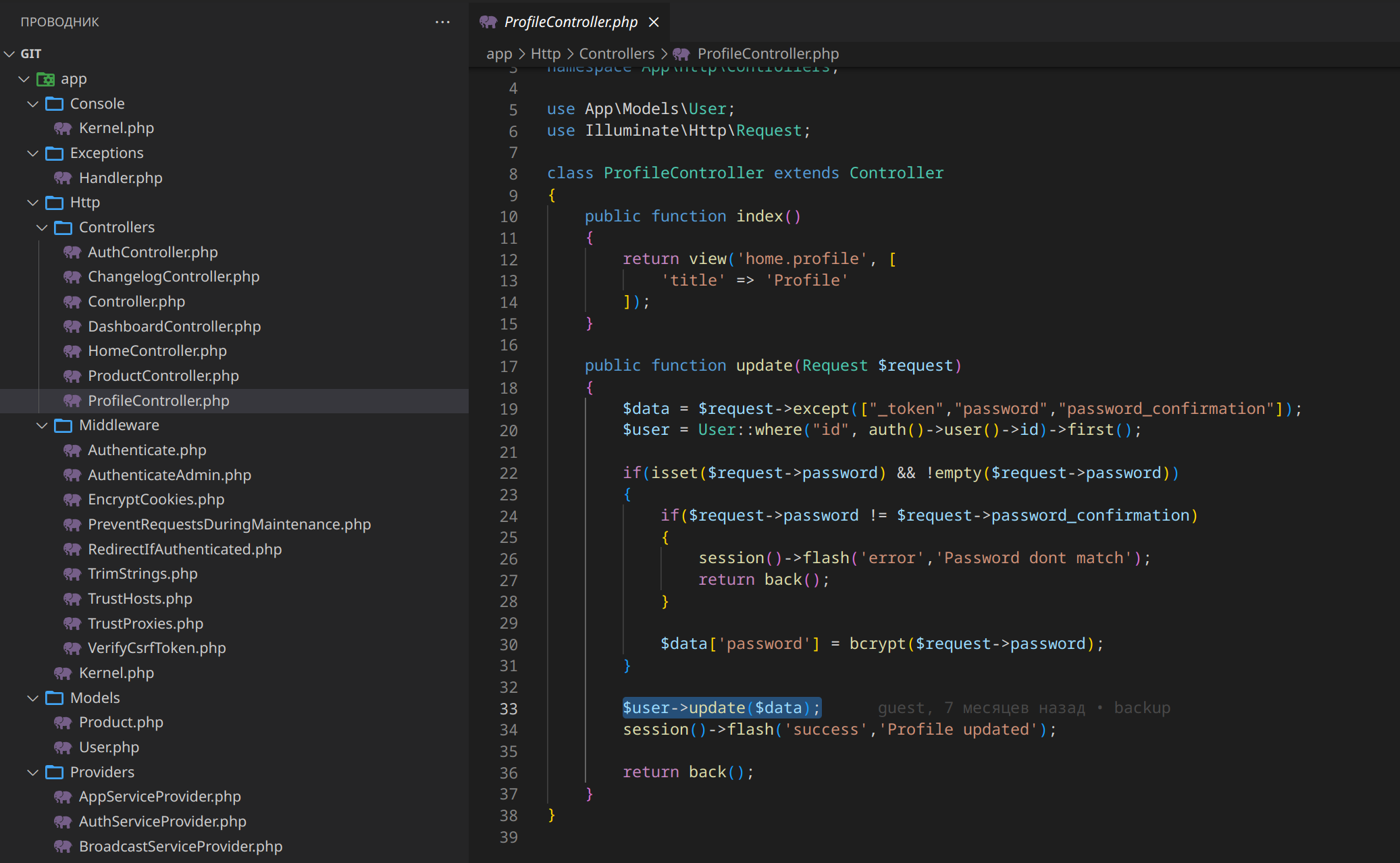The height and width of the screenshot is (863, 1400).
Task: Collapse the Middleware folder chevron
Action: click(42, 425)
